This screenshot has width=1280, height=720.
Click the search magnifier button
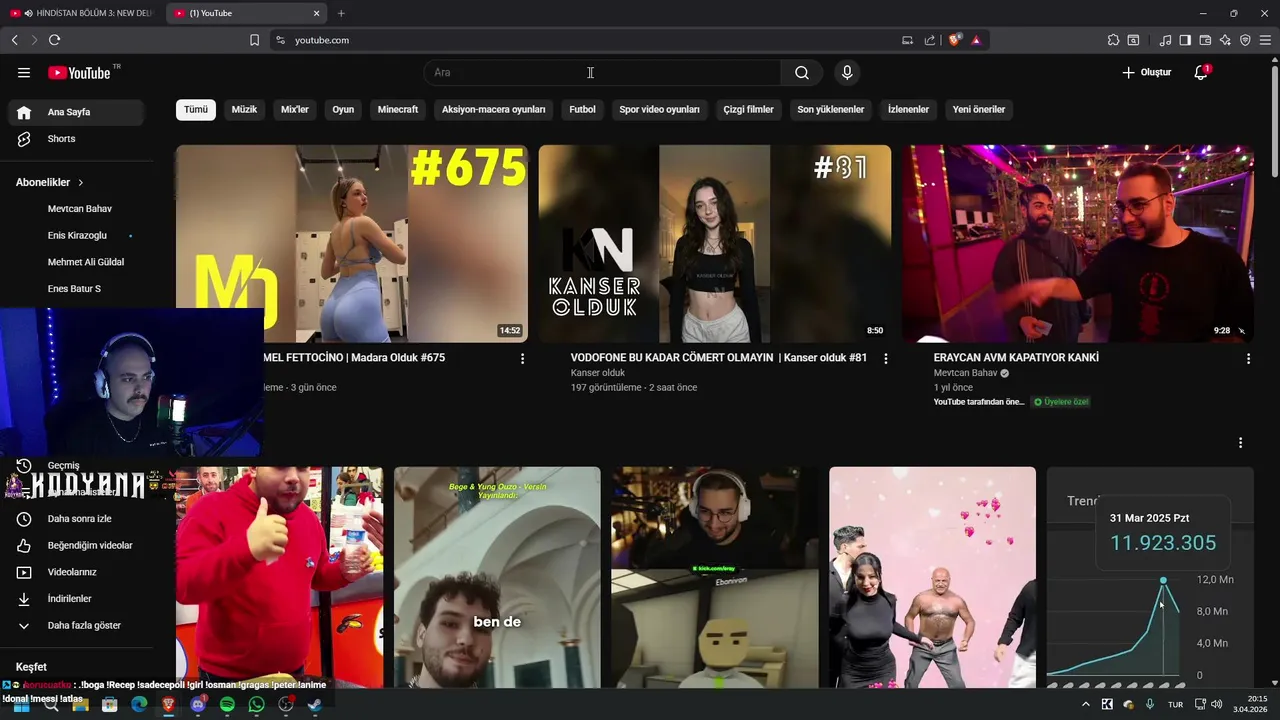pyautogui.click(x=802, y=72)
